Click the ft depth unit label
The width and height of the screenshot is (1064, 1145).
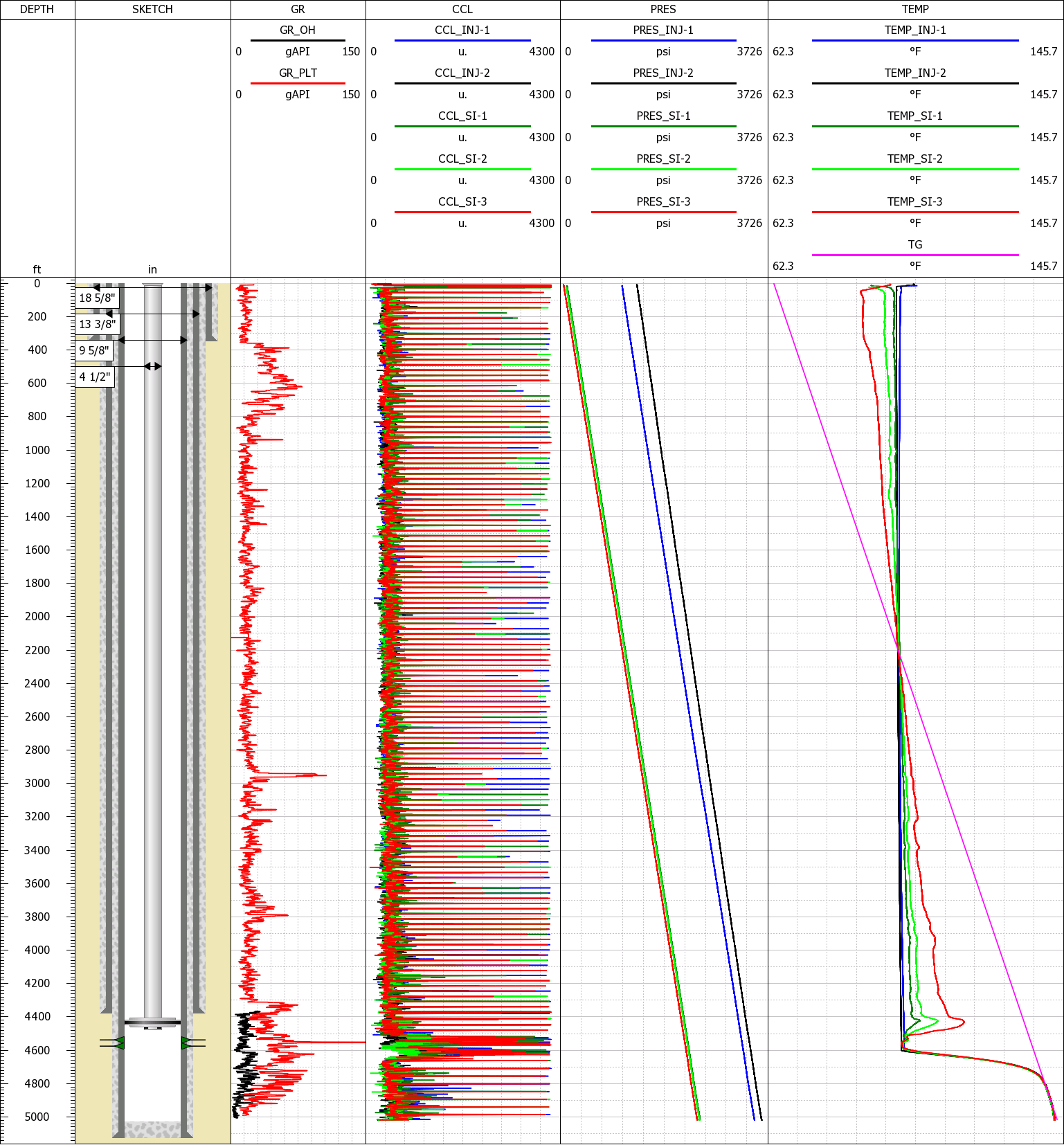pos(37,269)
